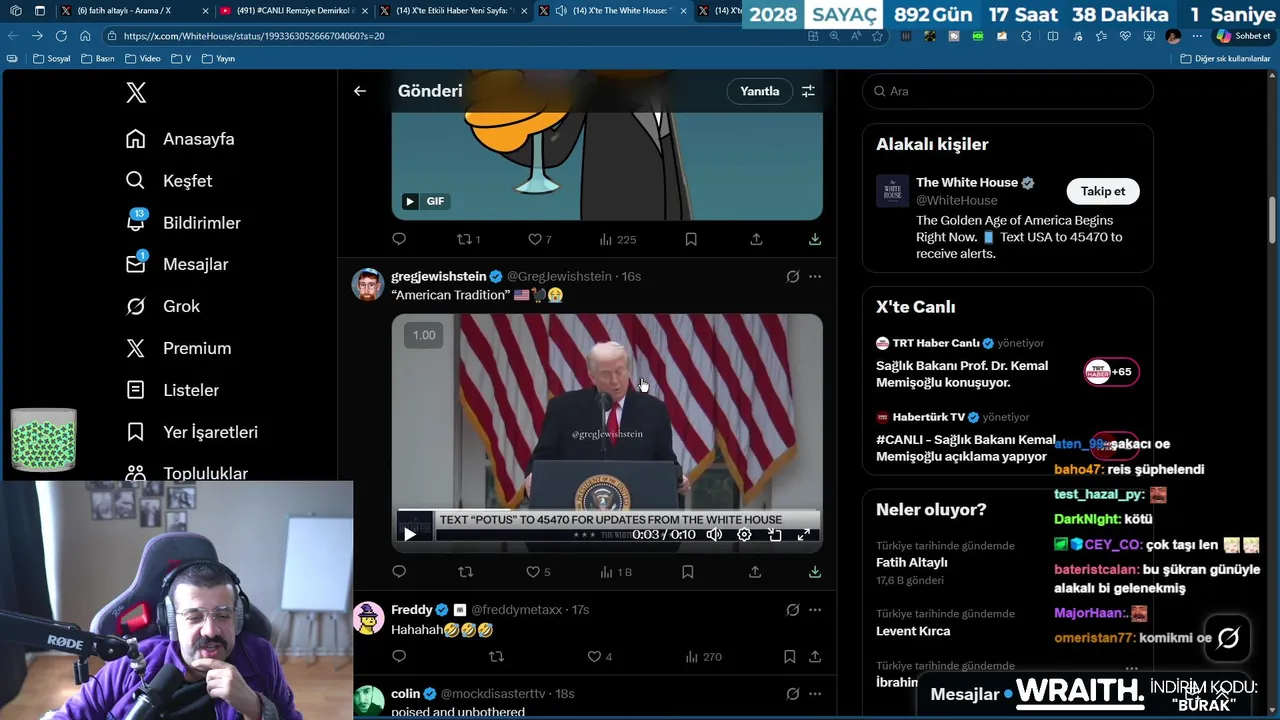Image resolution: width=1280 pixels, height=720 pixels.
Task: Click Takip et for The White House
Action: point(1103,191)
